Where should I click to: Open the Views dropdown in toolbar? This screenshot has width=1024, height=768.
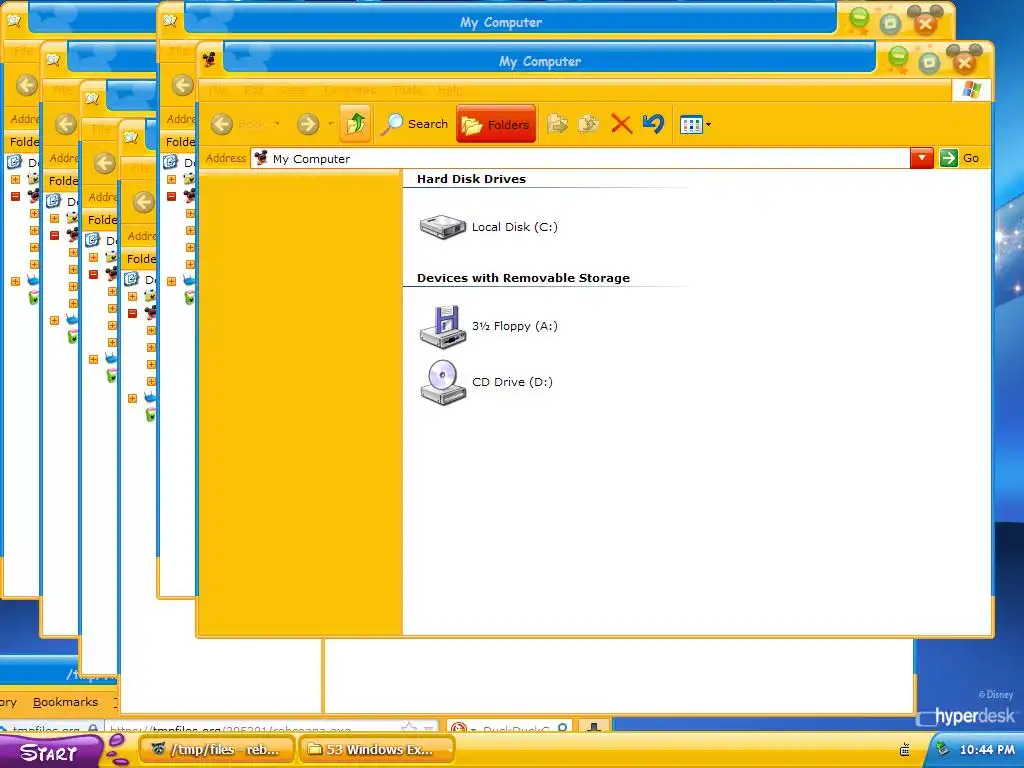coord(695,124)
